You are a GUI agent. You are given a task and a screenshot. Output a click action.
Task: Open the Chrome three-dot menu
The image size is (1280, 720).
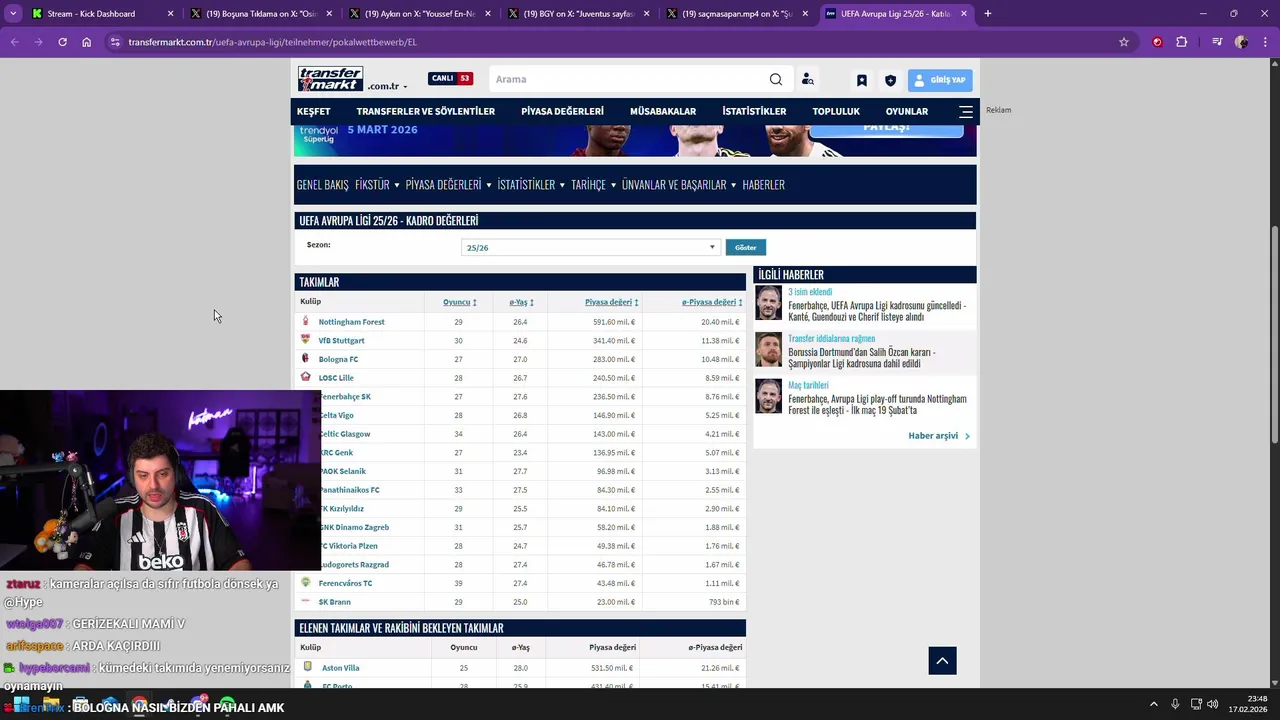tap(1265, 42)
